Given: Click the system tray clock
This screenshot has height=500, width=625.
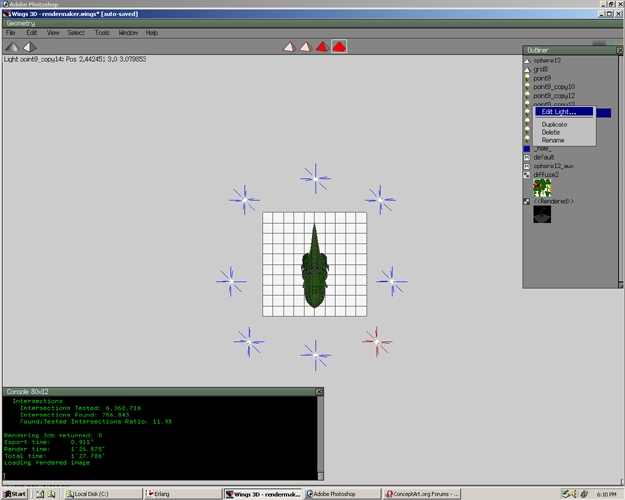Looking at the screenshot, I should coord(607,494).
